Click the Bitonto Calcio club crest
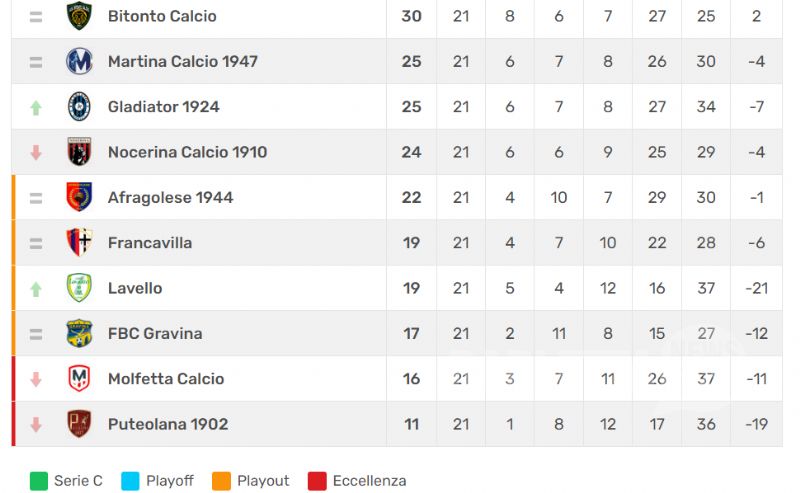The image size is (800, 493). (79, 16)
